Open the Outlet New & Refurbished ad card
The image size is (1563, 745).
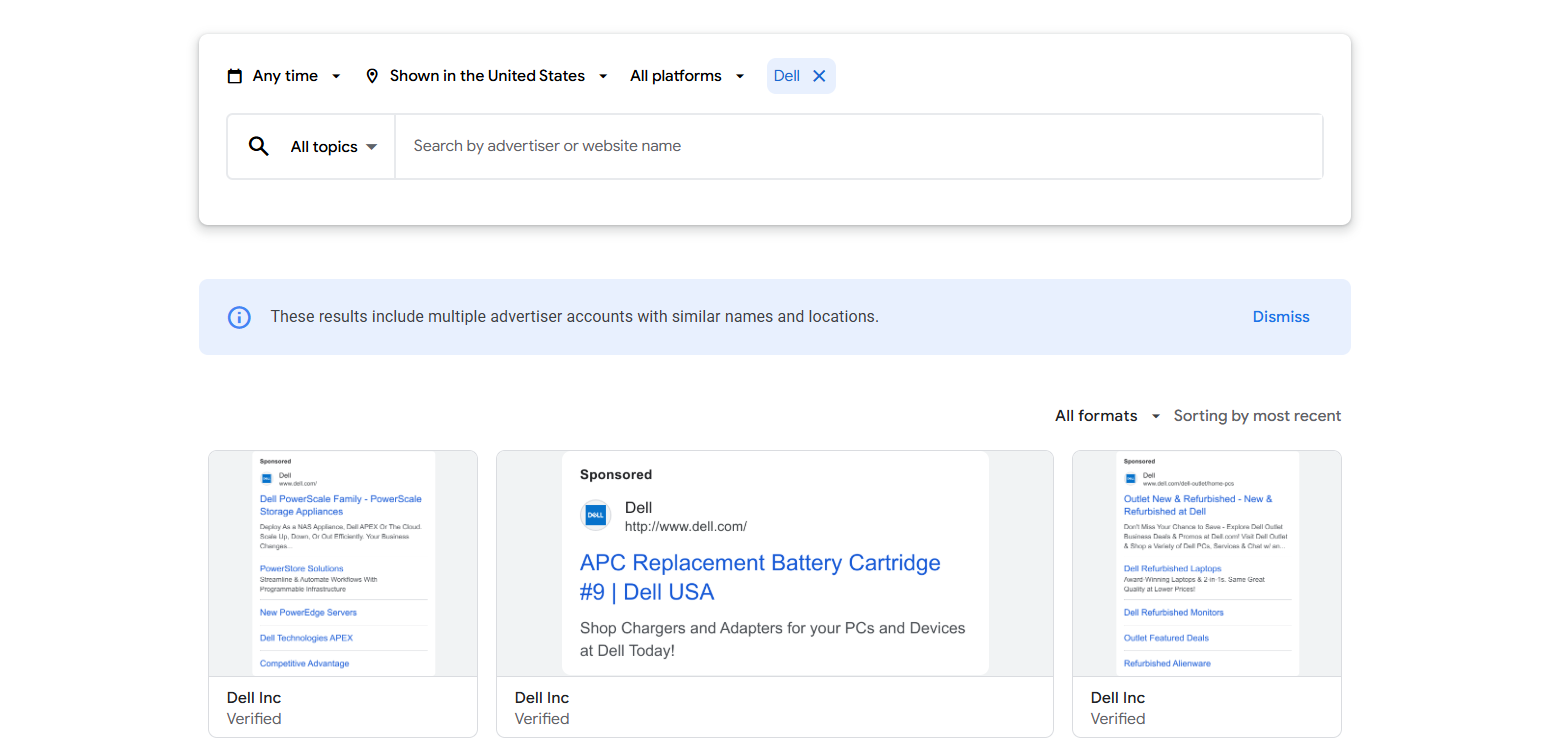tap(1207, 594)
